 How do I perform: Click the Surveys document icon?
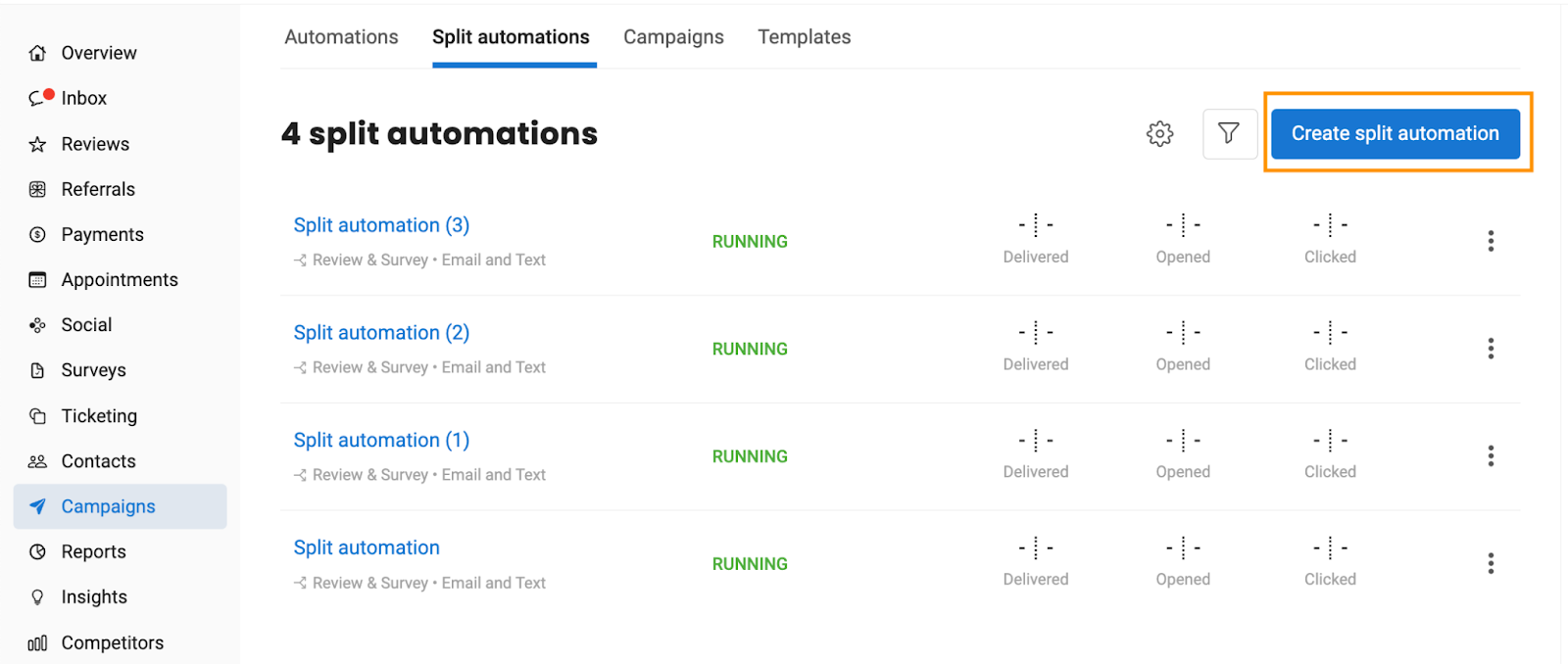click(x=37, y=370)
